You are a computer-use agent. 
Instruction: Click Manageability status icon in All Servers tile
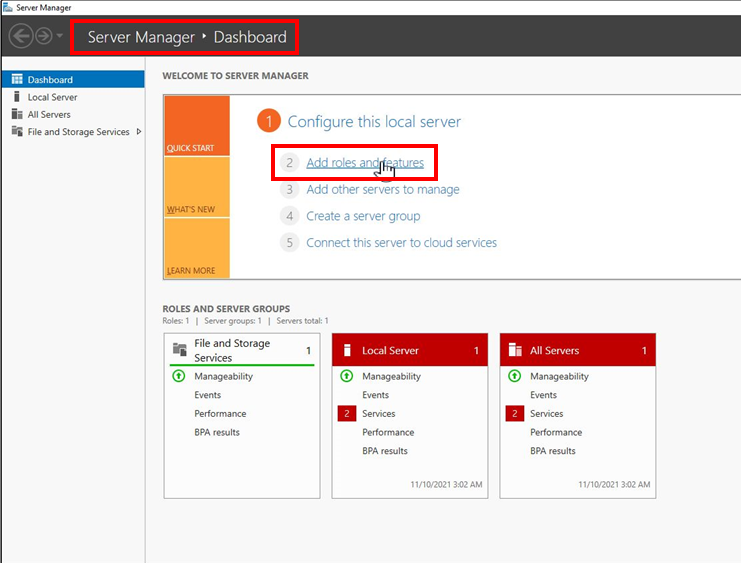[514, 376]
